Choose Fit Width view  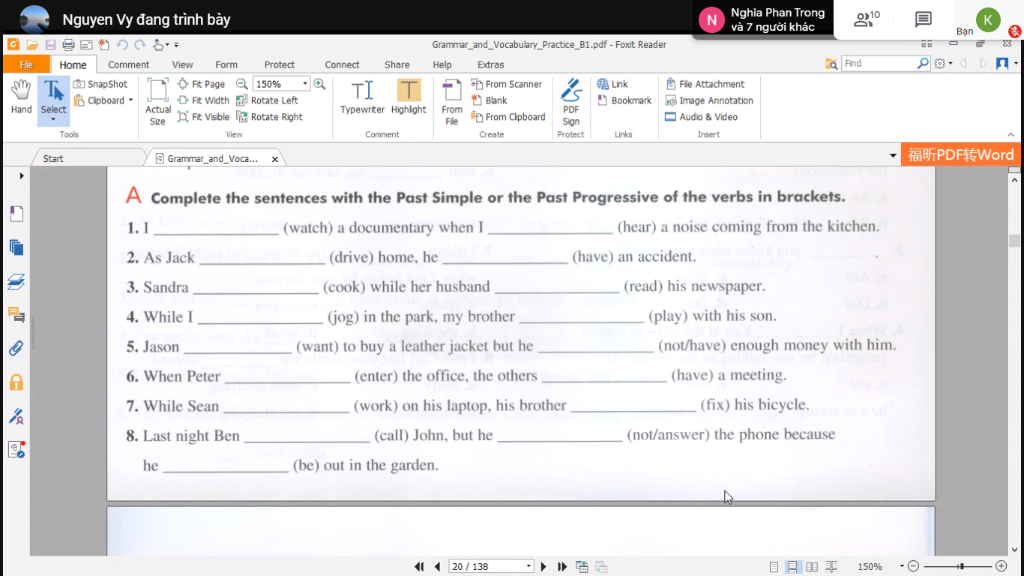(x=203, y=101)
